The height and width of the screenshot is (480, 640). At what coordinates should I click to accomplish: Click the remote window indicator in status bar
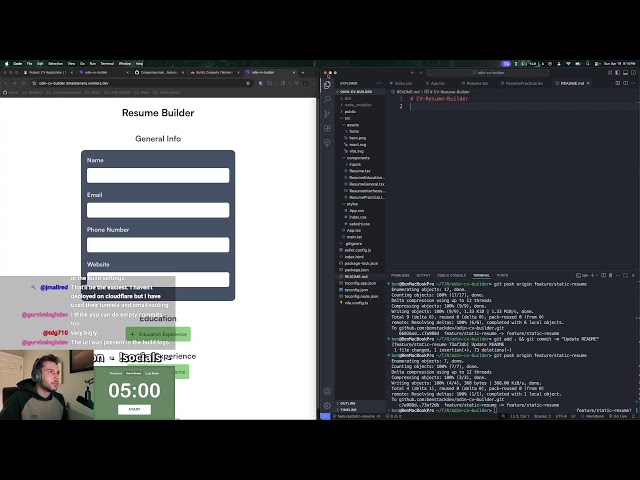[325, 416]
